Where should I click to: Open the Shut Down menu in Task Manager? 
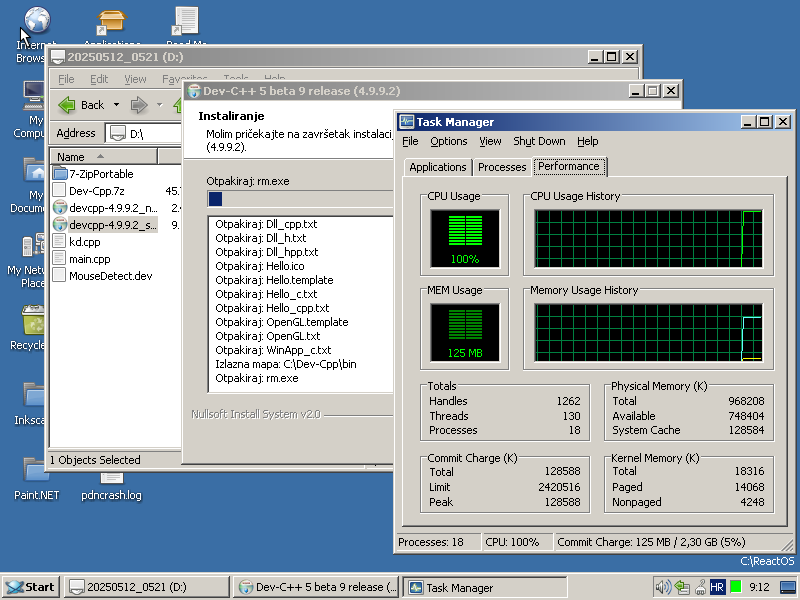coord(539,141)
